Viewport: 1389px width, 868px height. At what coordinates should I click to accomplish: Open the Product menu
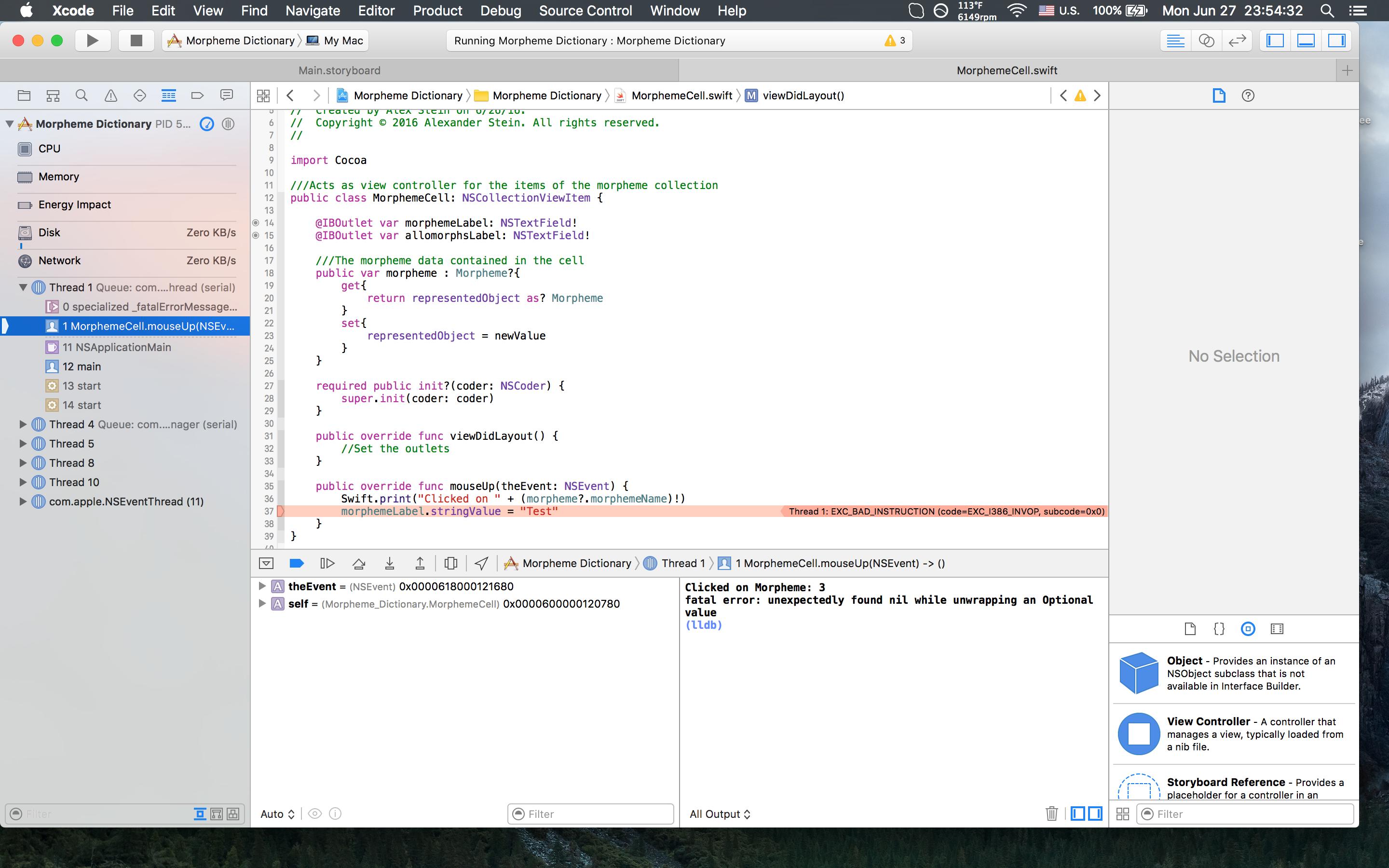tap(437, 11)
